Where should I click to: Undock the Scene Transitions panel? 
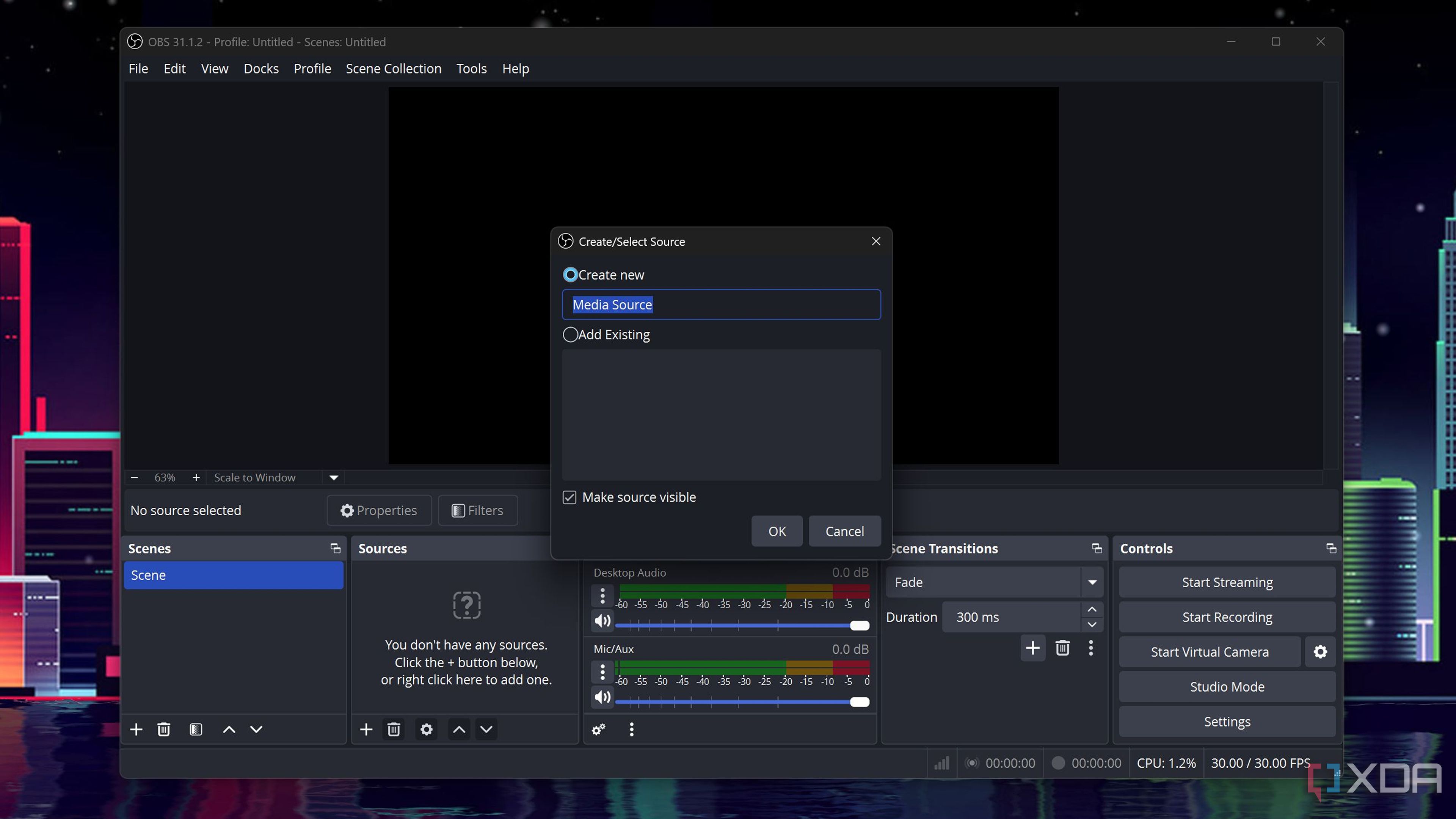click(1097, 548)
